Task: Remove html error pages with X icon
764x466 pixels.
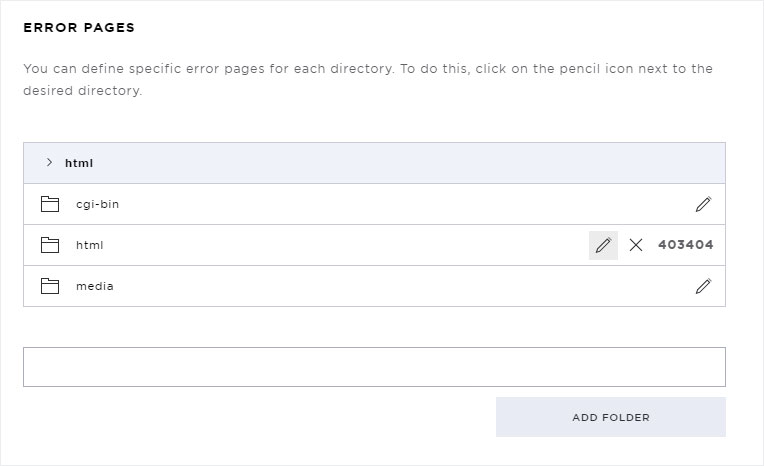Action: [636, 245]
